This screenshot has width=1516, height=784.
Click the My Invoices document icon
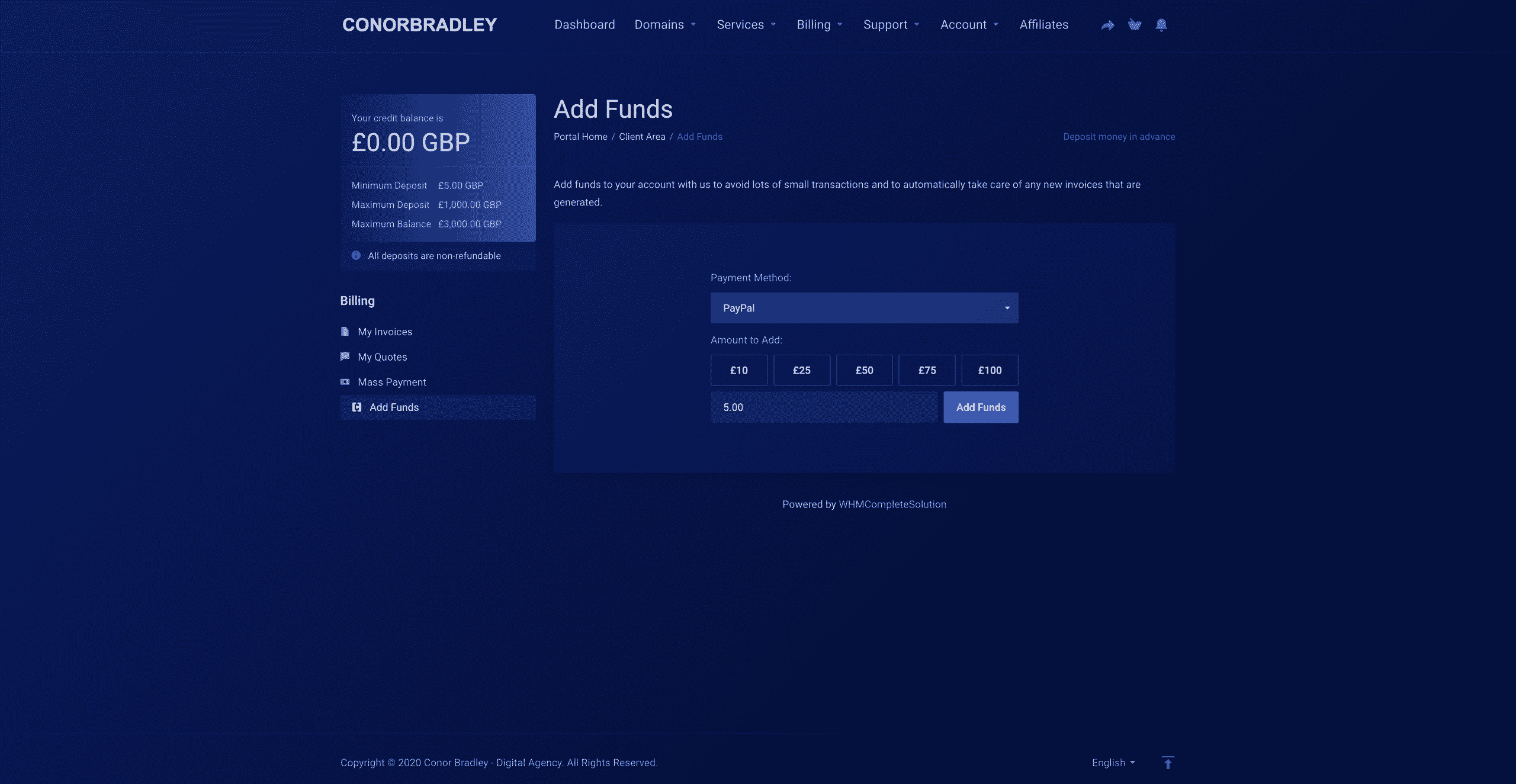tap(345, 332)
